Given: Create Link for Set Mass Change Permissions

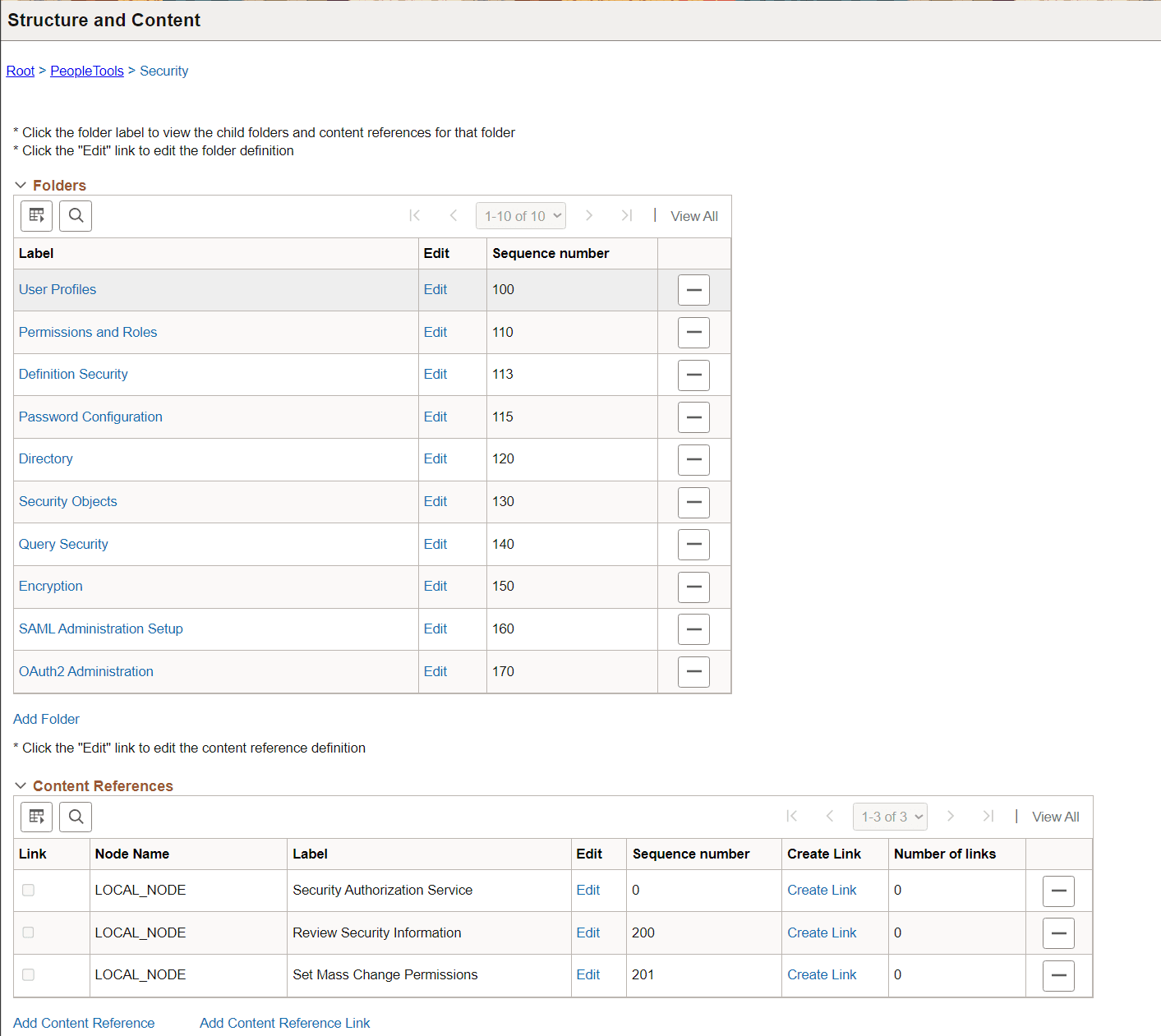Looking at the screenshot, I should click(x=822, y=974).
